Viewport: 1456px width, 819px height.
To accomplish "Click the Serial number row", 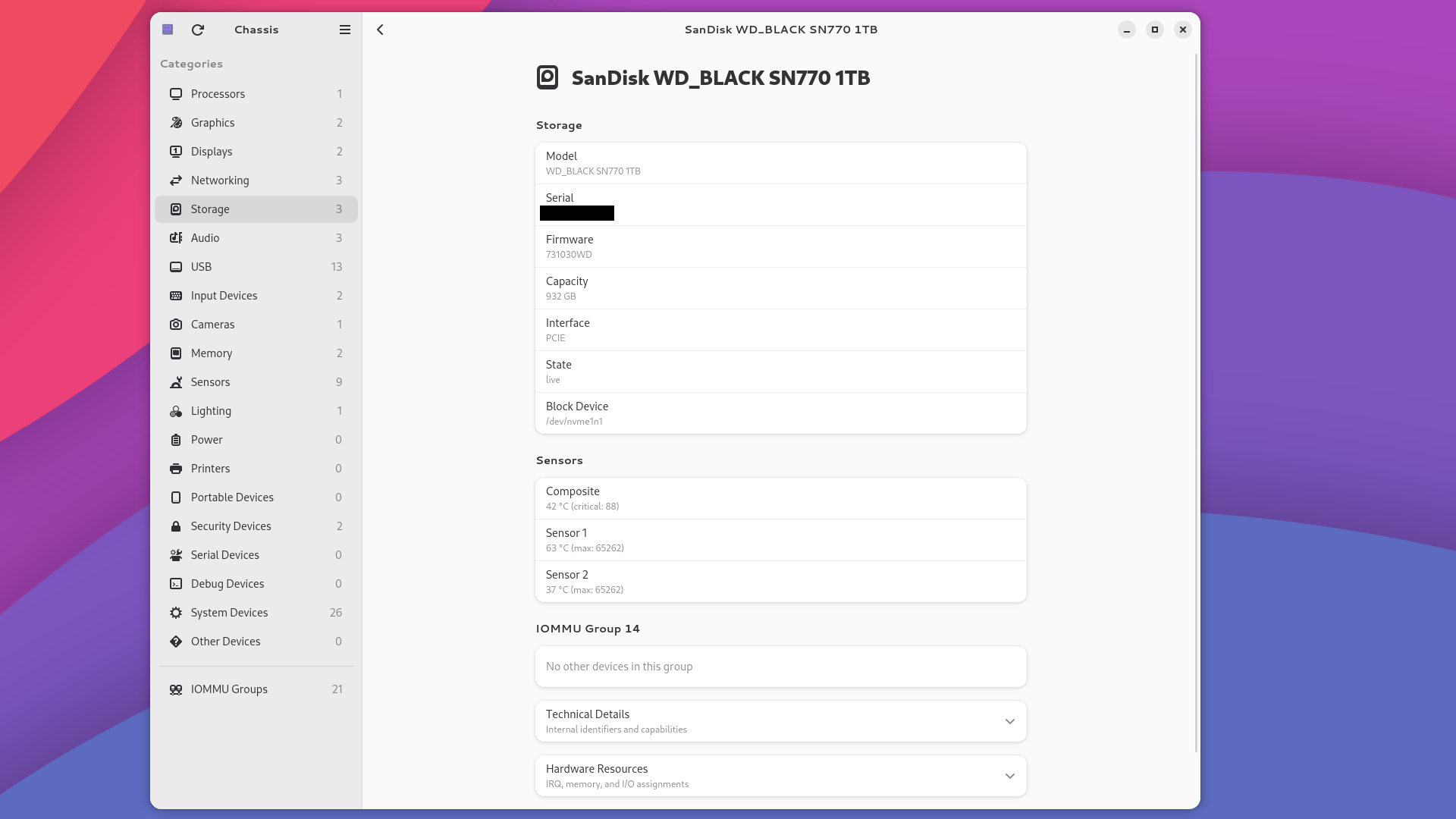I will 780,205.
